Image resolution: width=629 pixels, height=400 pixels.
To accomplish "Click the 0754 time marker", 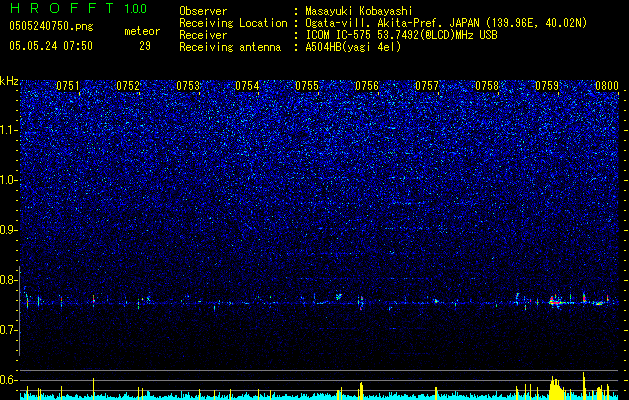I will pos(247,85).
